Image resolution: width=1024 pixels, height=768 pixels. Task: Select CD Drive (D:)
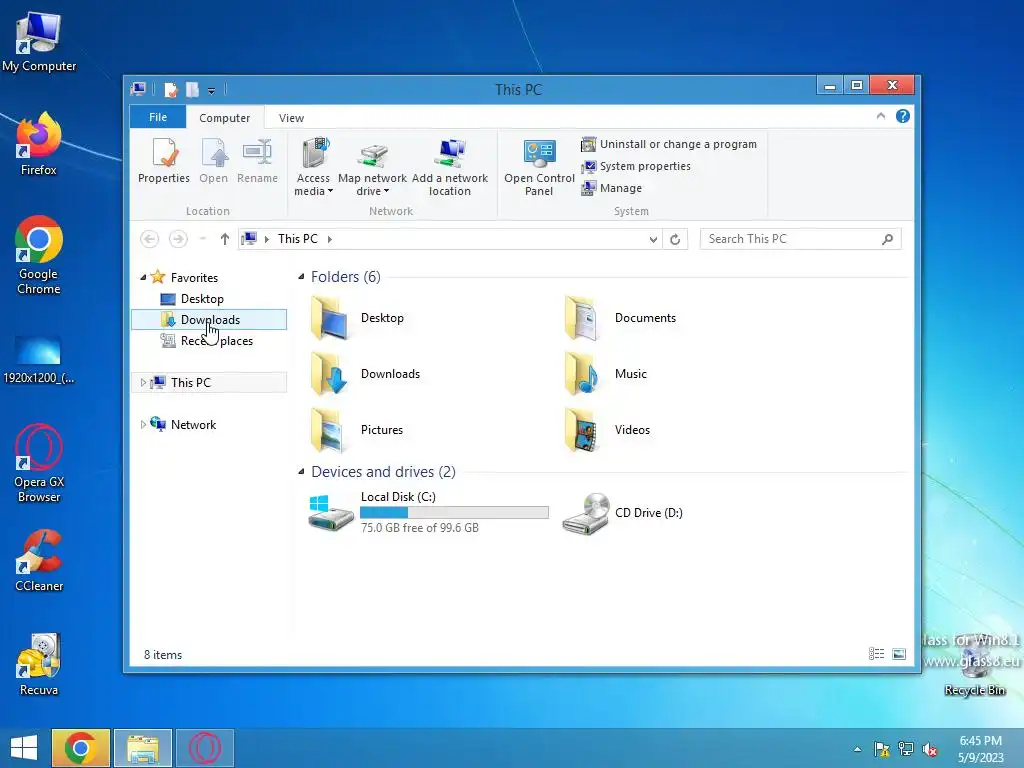623,513
